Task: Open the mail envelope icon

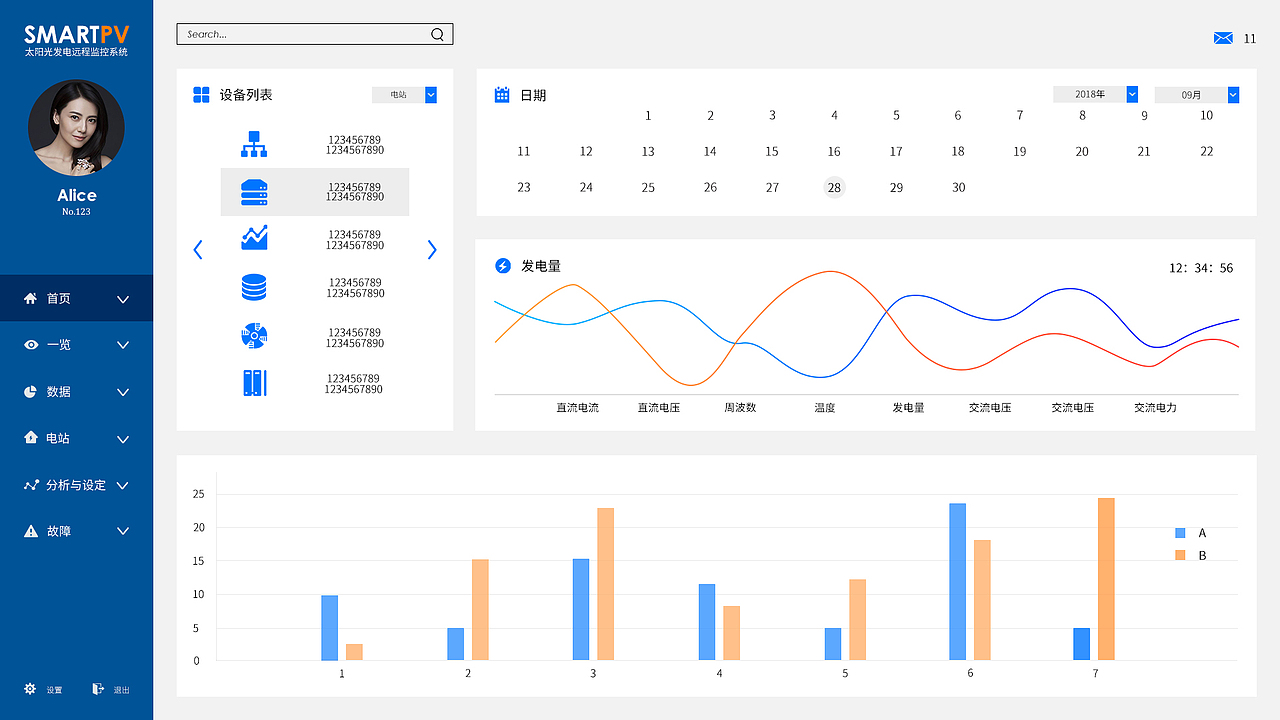Action: coord(1223,38)
